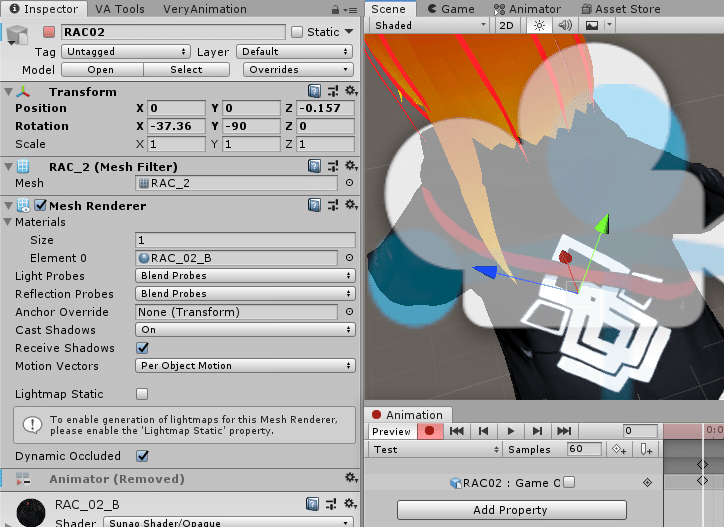The width and height of the screenshot is (724, 527).
Task: Toggle 2D scene view mode
Action: pos(507,25)
